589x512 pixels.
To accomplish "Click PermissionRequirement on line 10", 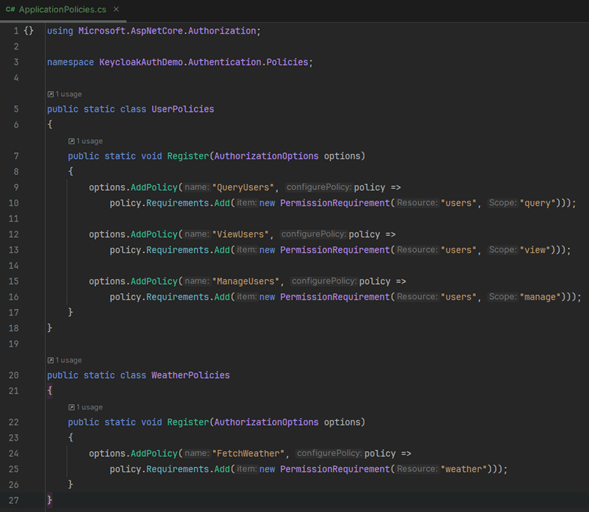I will [335, 203].
